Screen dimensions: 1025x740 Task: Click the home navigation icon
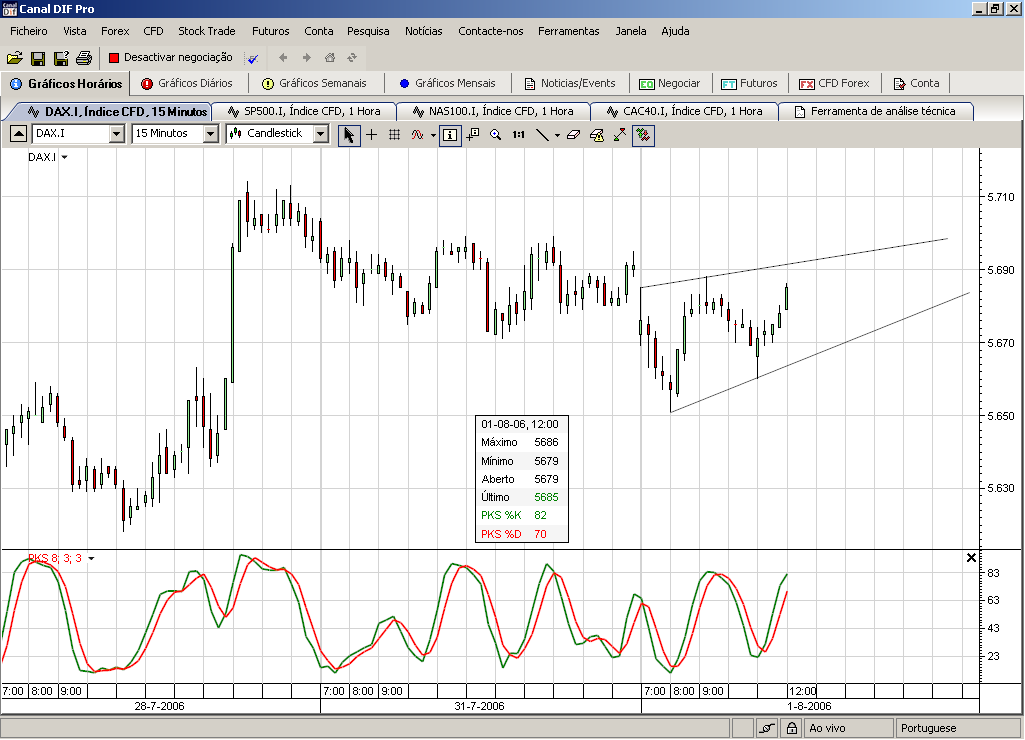click(330, 58)
